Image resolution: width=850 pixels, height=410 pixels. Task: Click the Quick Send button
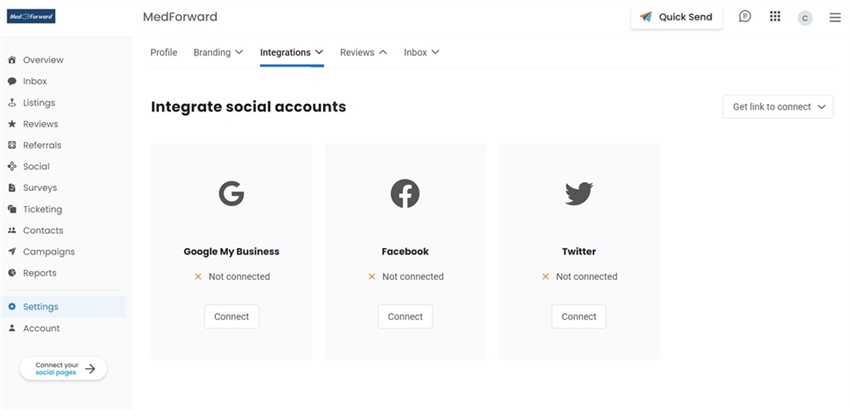coord(677,17)
